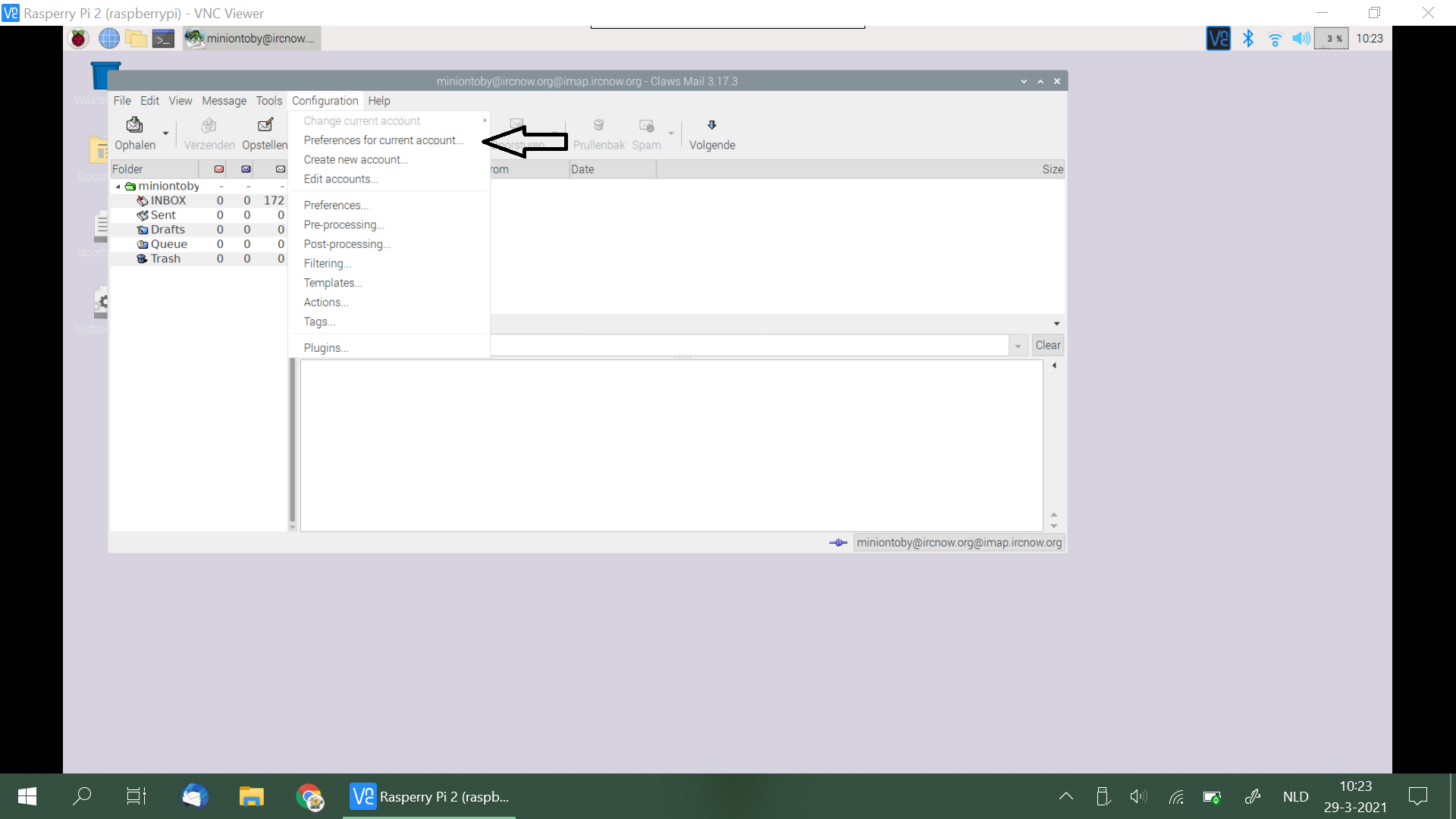Screen dimensions: 1456x819
Task: Open Chrome from Windows taskbar
Action: [x=309, y=796]
